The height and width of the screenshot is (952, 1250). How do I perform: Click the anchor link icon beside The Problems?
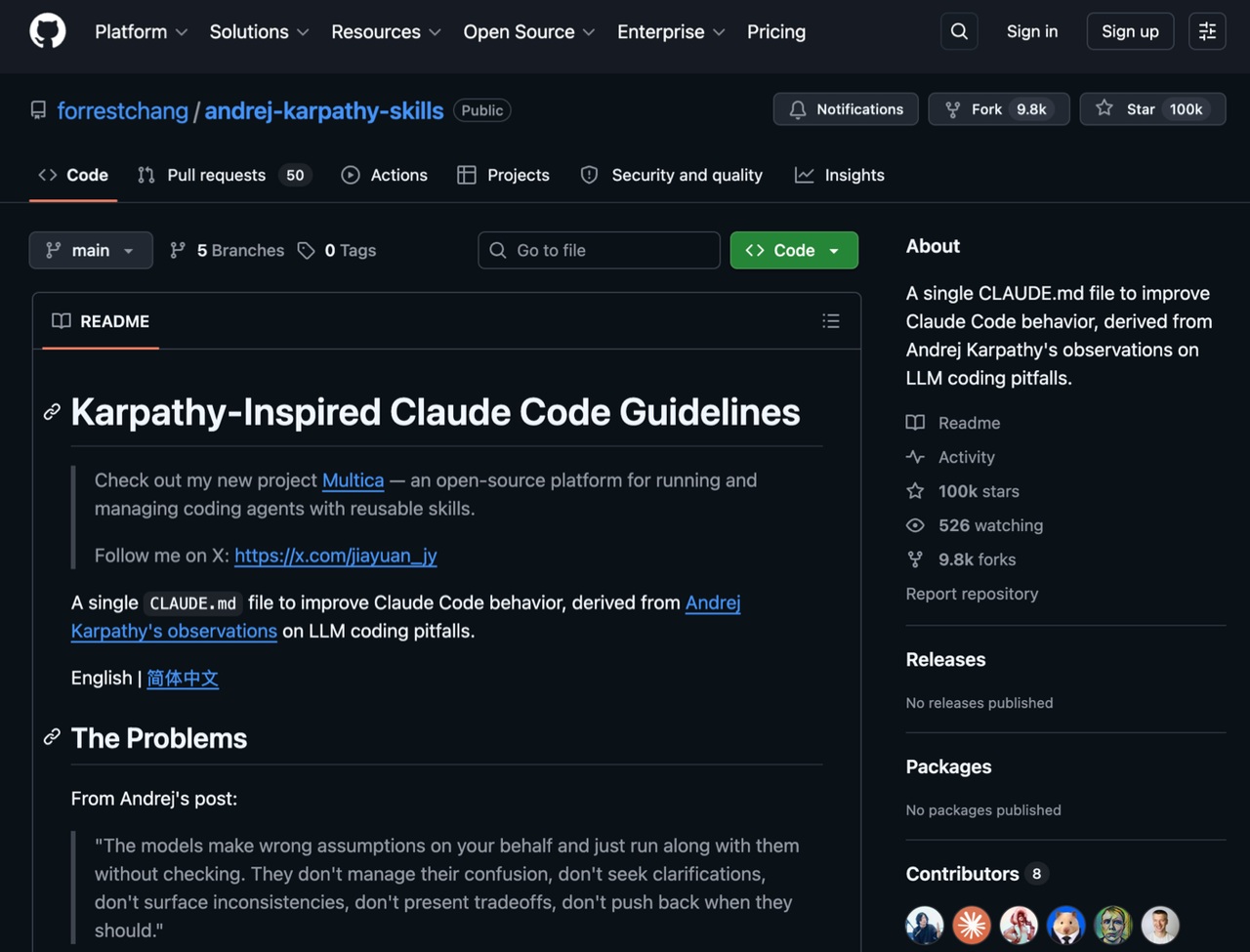pos(52,737)
